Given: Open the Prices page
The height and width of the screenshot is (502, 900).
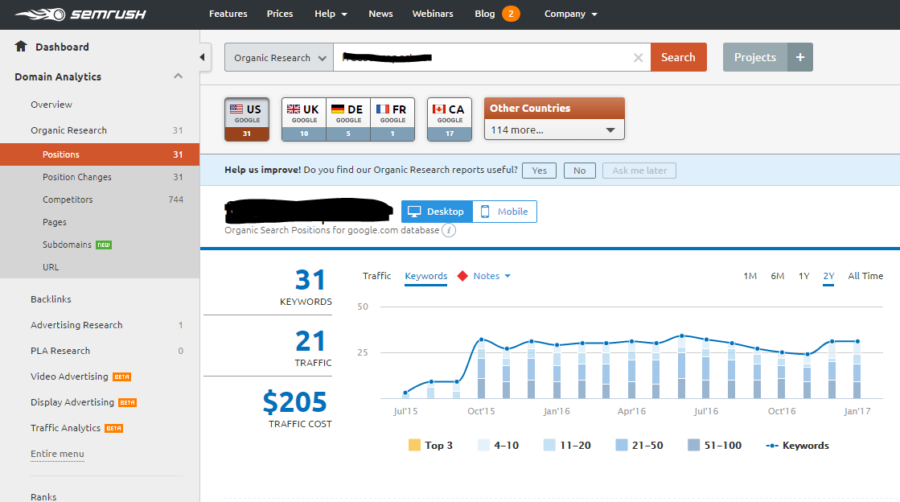Looking at the screenshot, I should point(280,14).
